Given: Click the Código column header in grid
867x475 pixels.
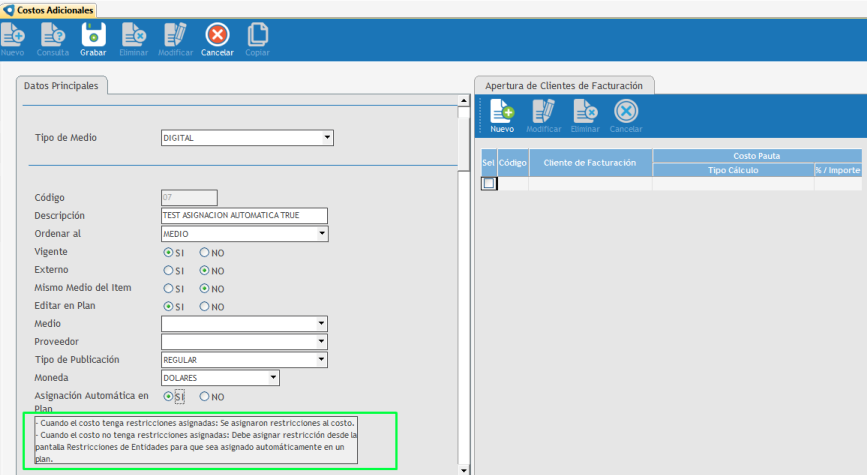Looking at the screenshot, I should coord(512,162).
